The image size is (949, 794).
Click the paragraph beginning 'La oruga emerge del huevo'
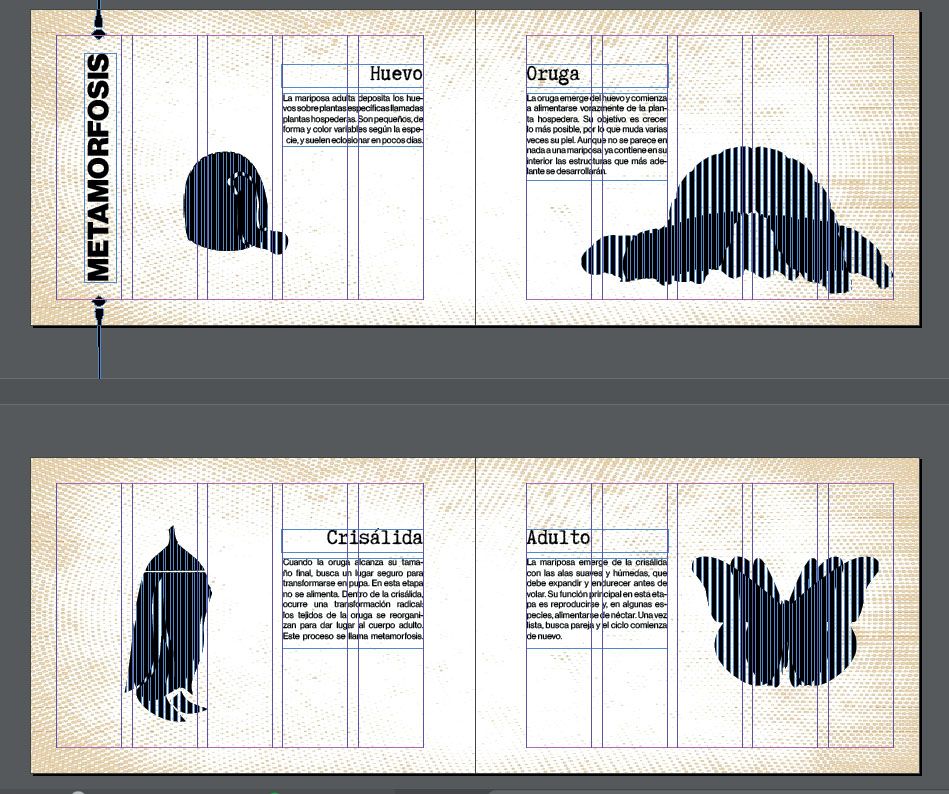597,134
